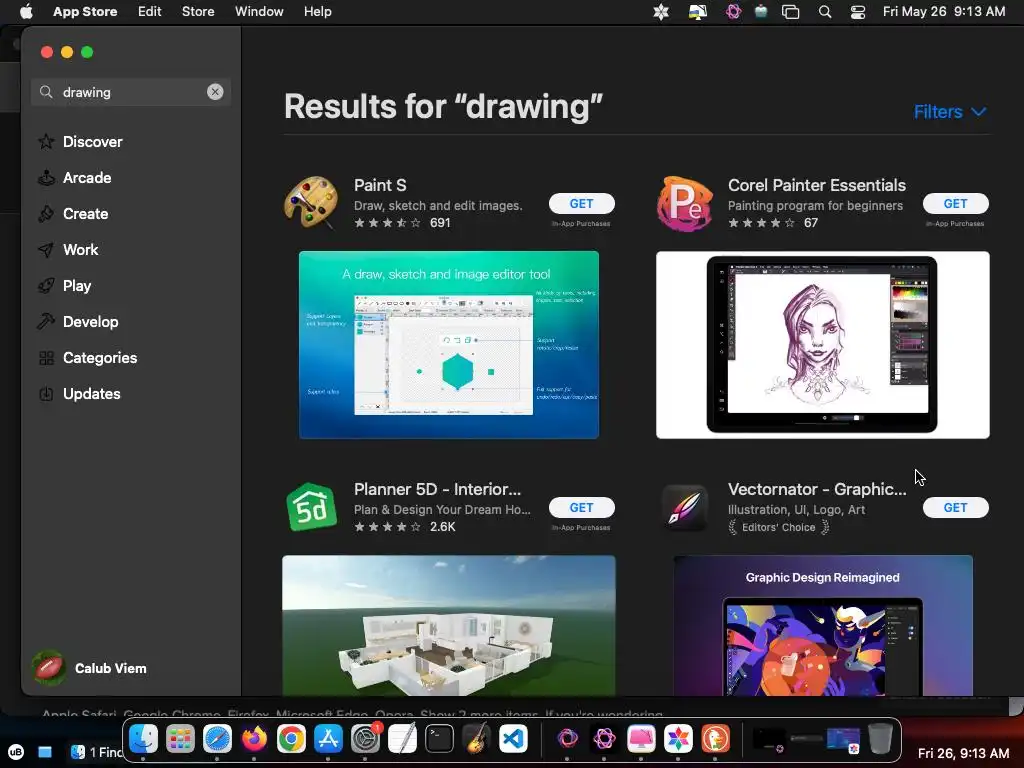View Graphic Design Reimagined preview image
The image size is (1024, 768).
(822, 625)
